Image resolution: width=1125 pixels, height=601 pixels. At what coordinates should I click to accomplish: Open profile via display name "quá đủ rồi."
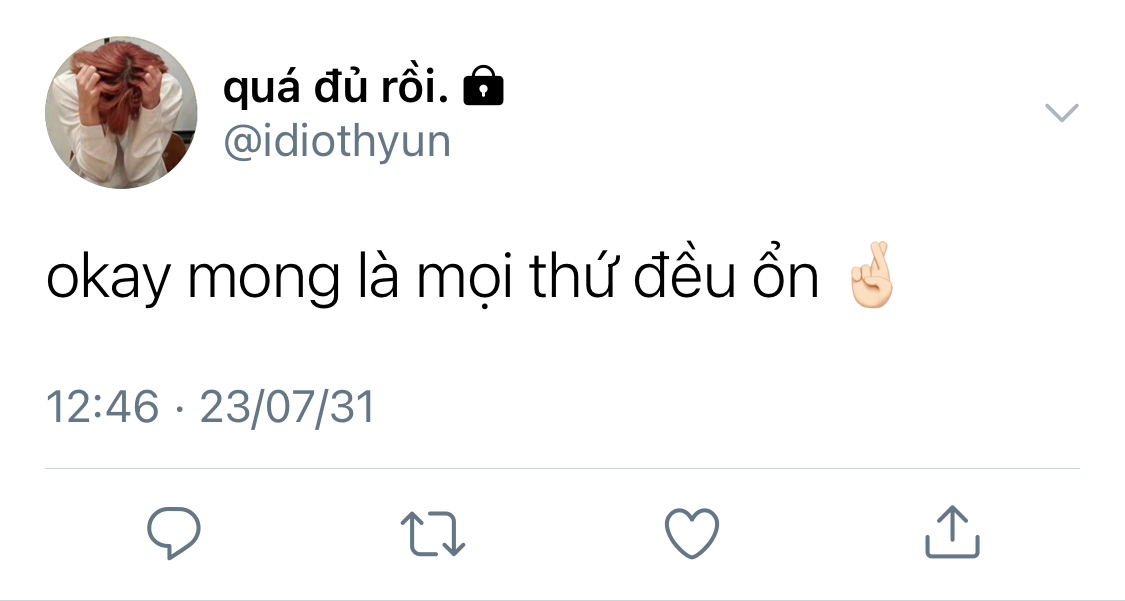click(336, 87)
